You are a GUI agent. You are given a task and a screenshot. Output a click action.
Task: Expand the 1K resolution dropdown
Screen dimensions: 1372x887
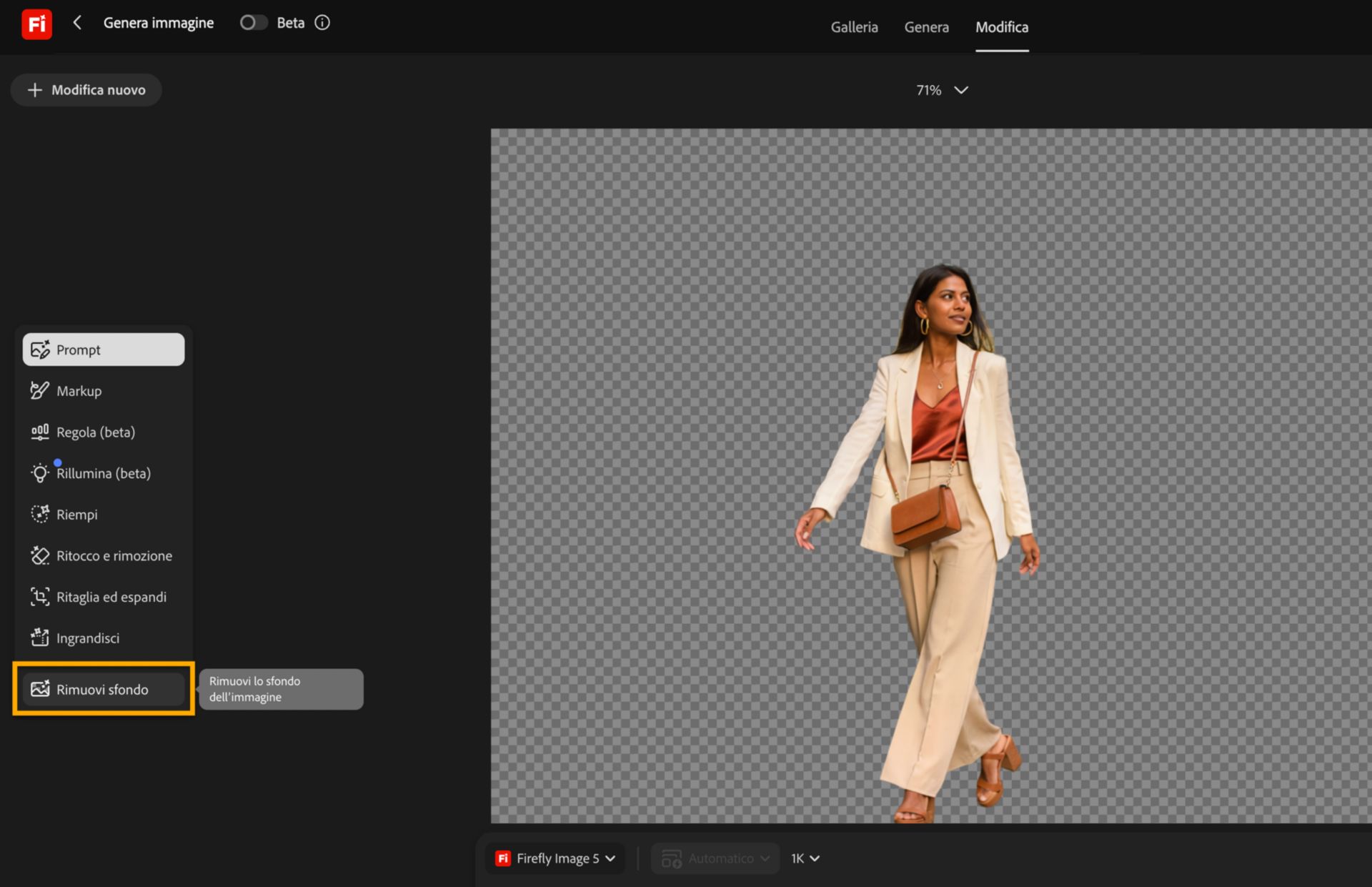tap(805, 858)
